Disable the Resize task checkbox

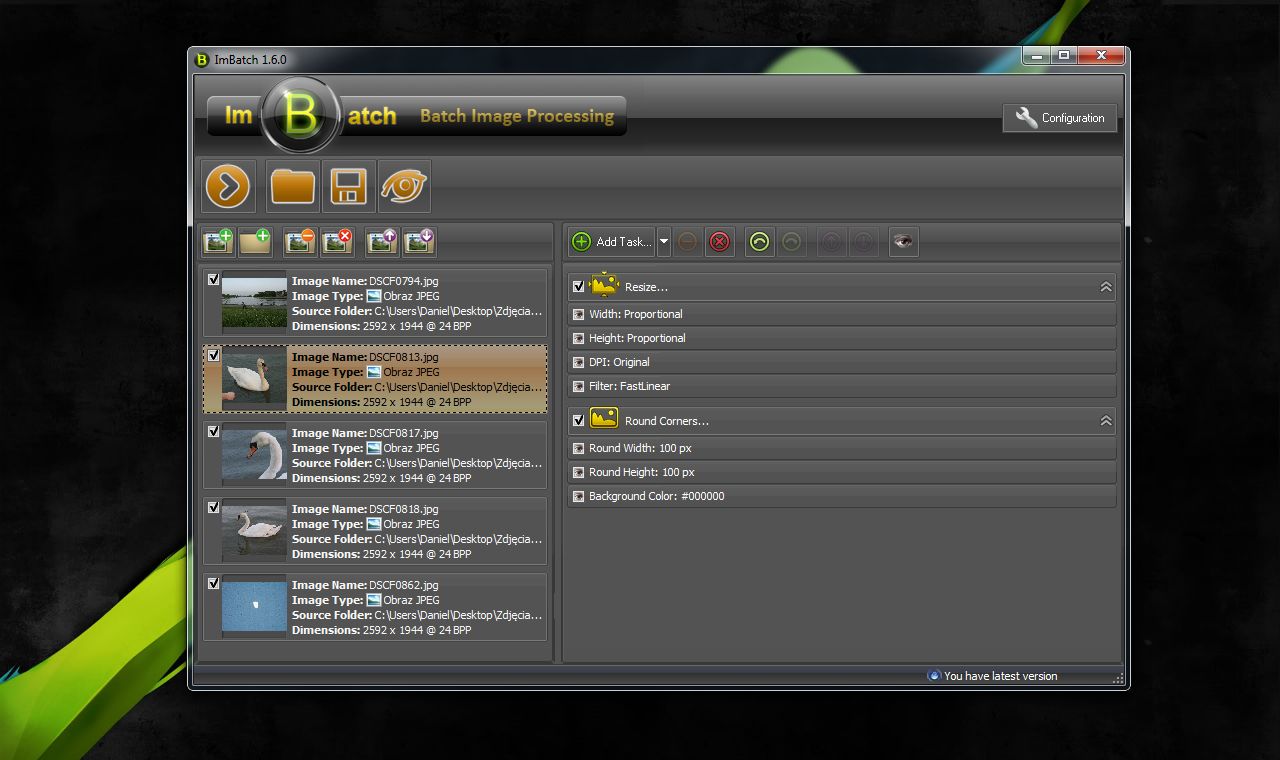click(x=578, y=286)
